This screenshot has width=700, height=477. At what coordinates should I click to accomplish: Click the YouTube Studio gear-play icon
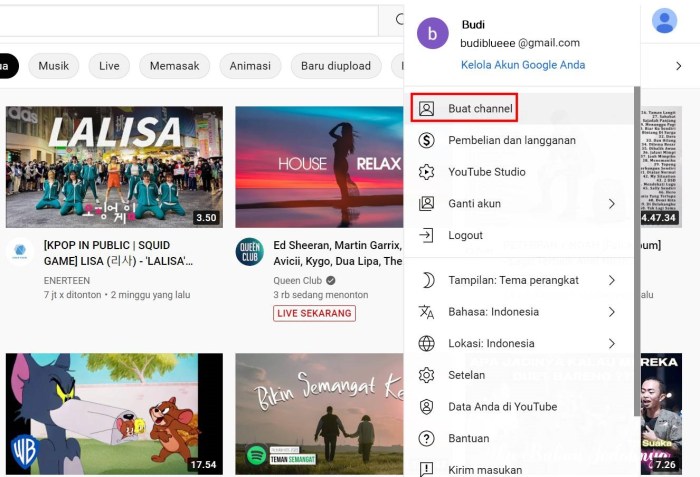[x=426, y=172]
